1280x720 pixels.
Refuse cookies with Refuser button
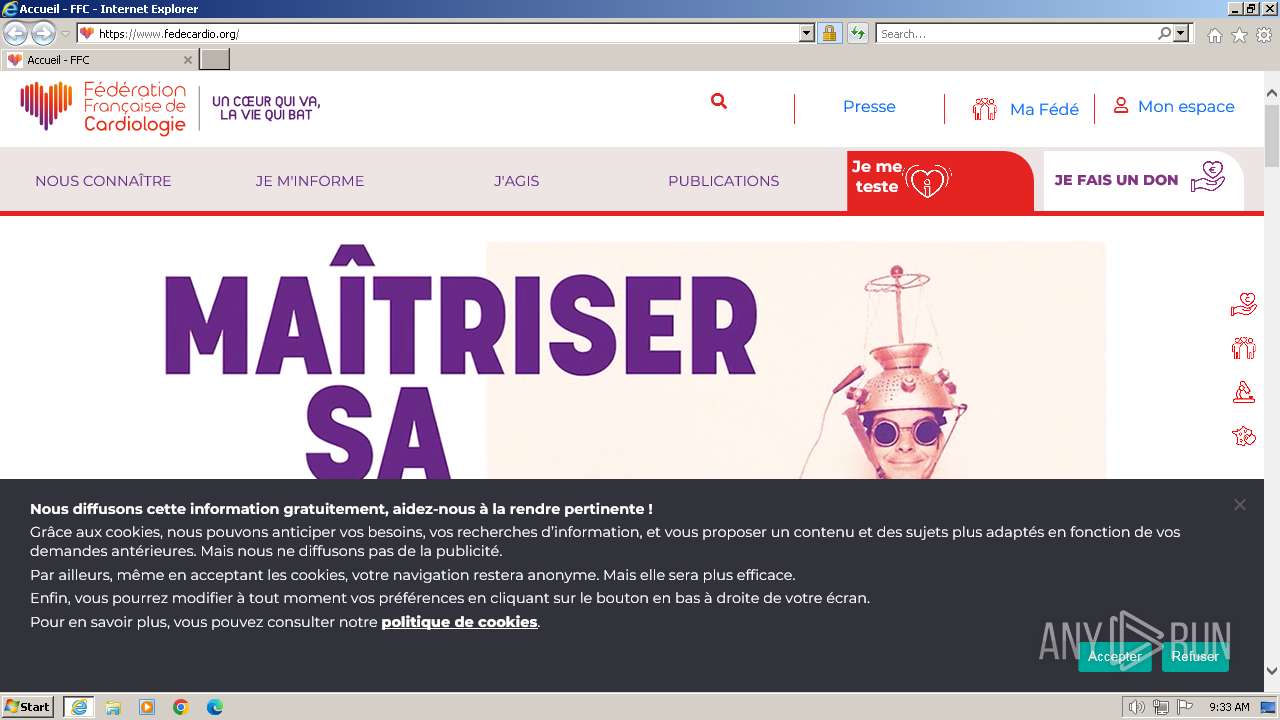1195,656
